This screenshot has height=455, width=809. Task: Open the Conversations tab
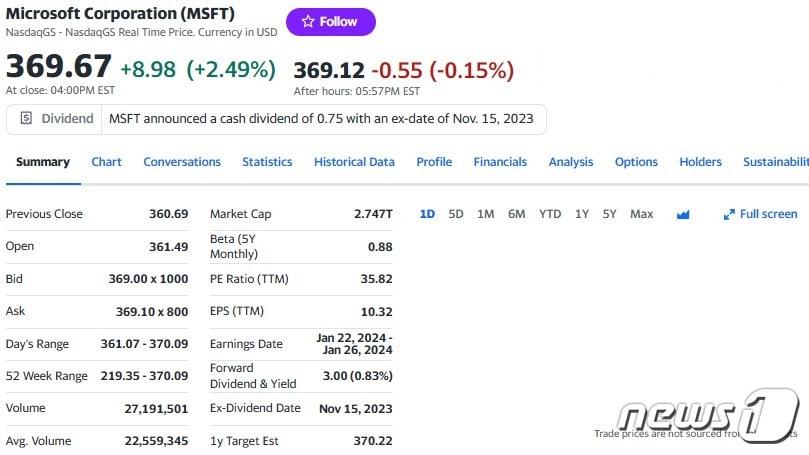point(182,162)
